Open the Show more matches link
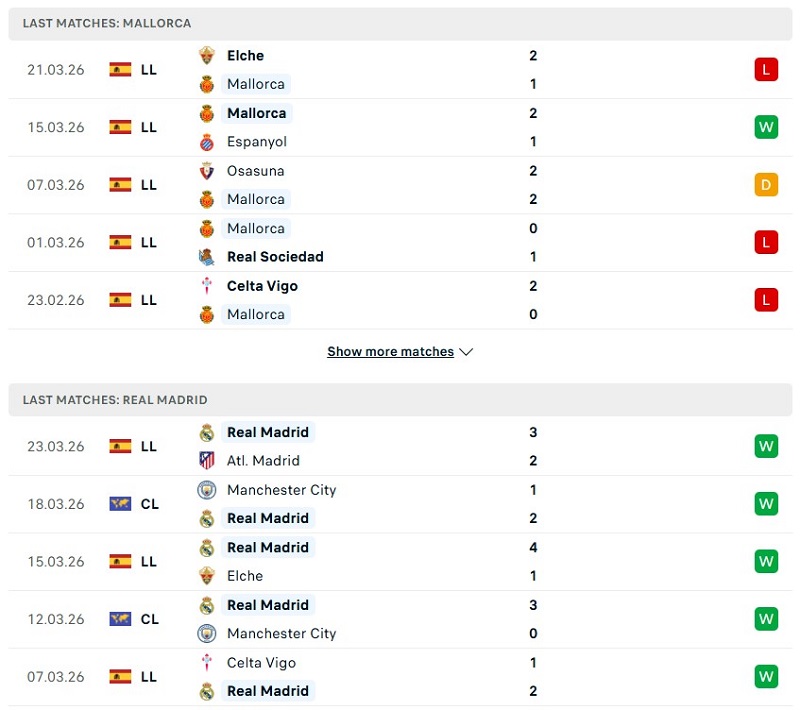800x710 pixels. (x=390, y=352)
